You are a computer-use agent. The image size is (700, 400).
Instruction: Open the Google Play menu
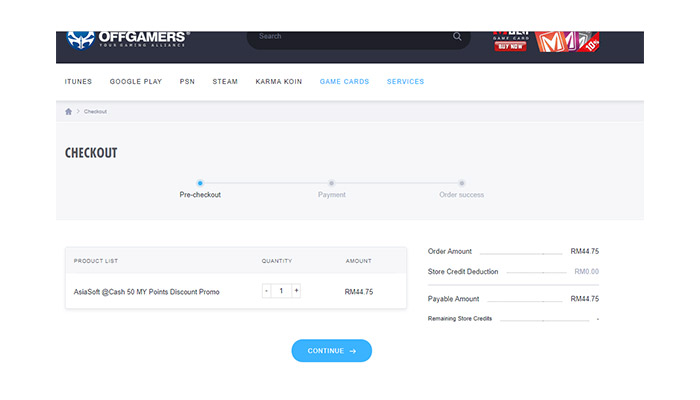[136, 82]
